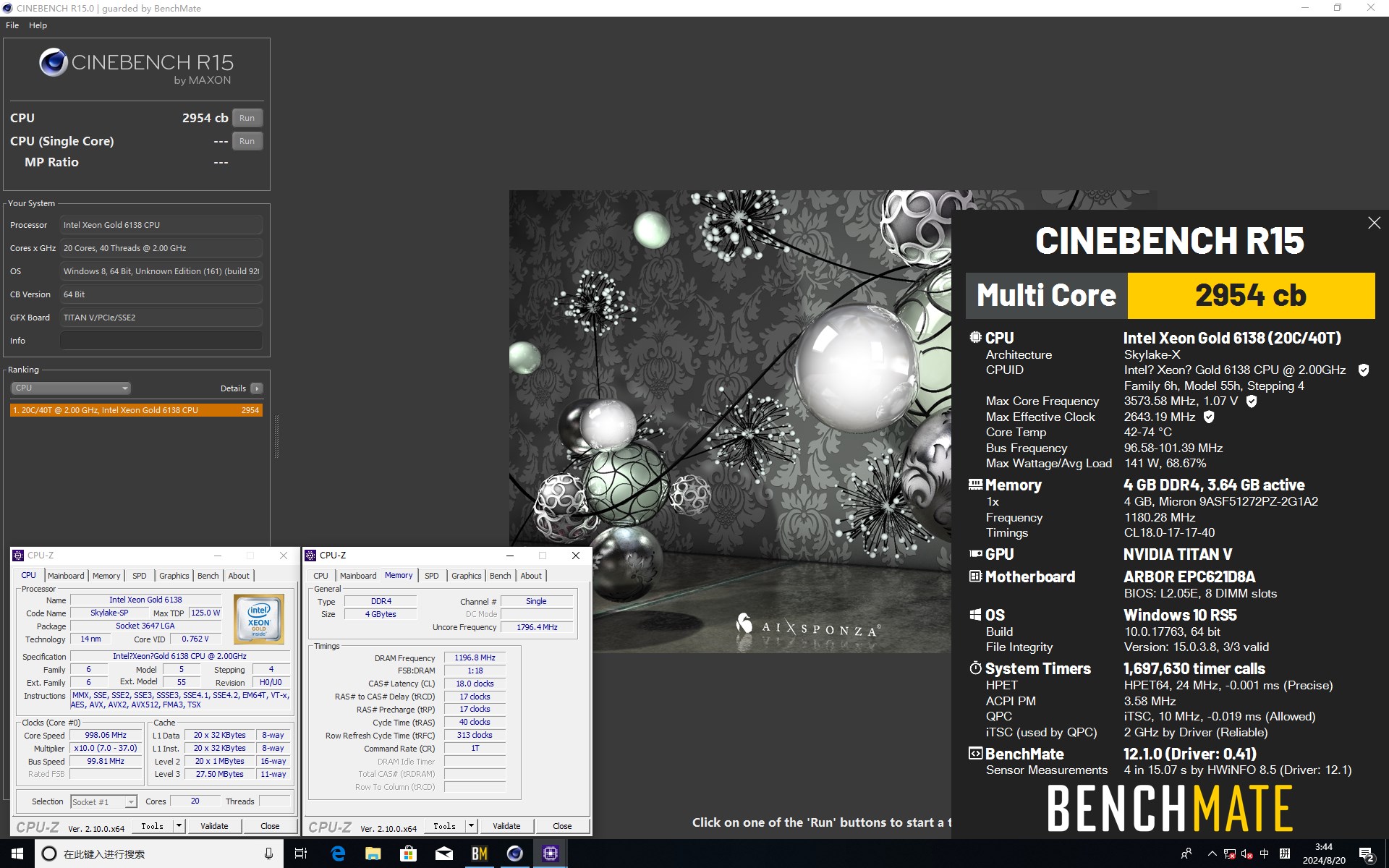Viewport: 1389px width, 868px height.
Task: Expand Tools dropdown arrow in left CPU-Z
Action: [x=179, y=826]
